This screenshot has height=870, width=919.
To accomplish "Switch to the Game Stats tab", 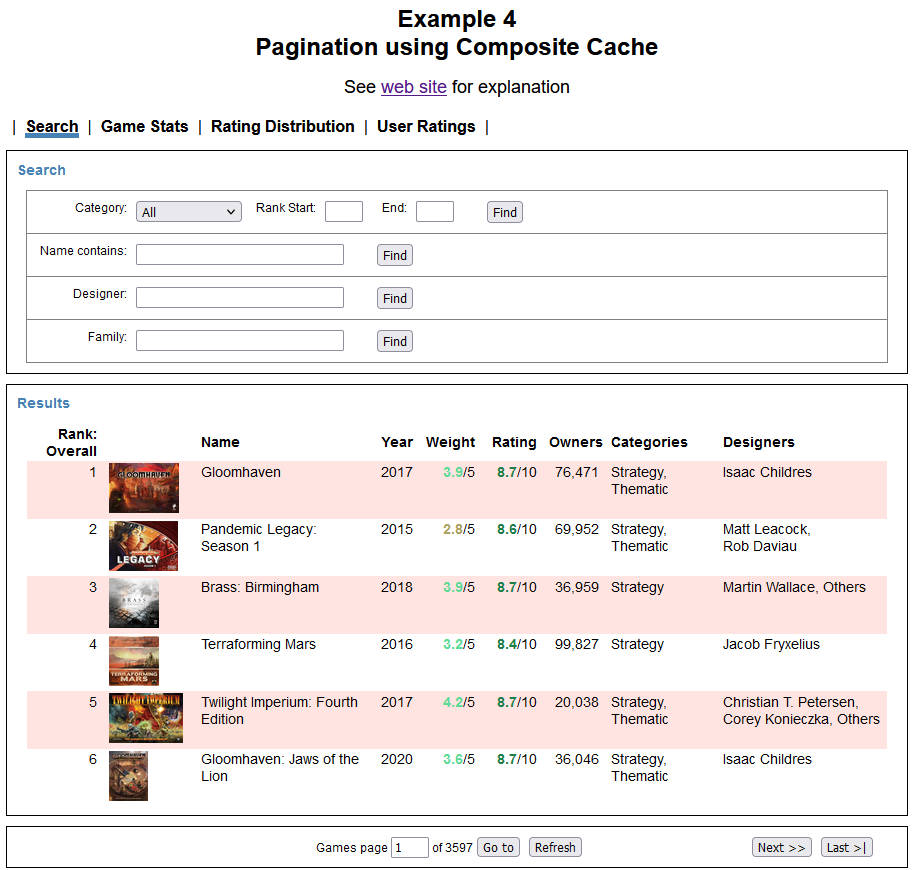I will (x=145, y=127).
